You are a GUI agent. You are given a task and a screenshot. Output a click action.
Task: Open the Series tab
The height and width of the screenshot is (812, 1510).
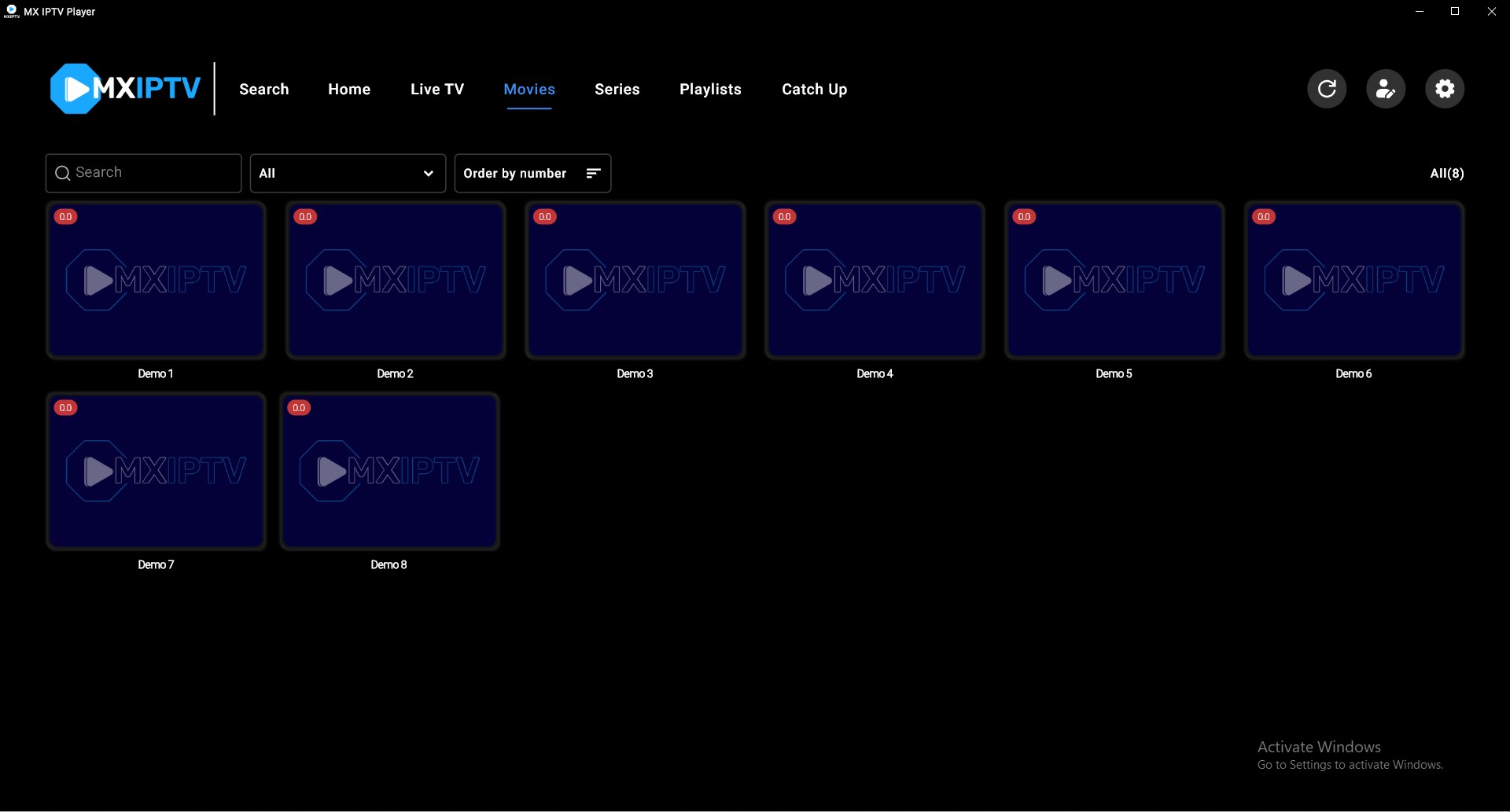[x=617, y=90]
